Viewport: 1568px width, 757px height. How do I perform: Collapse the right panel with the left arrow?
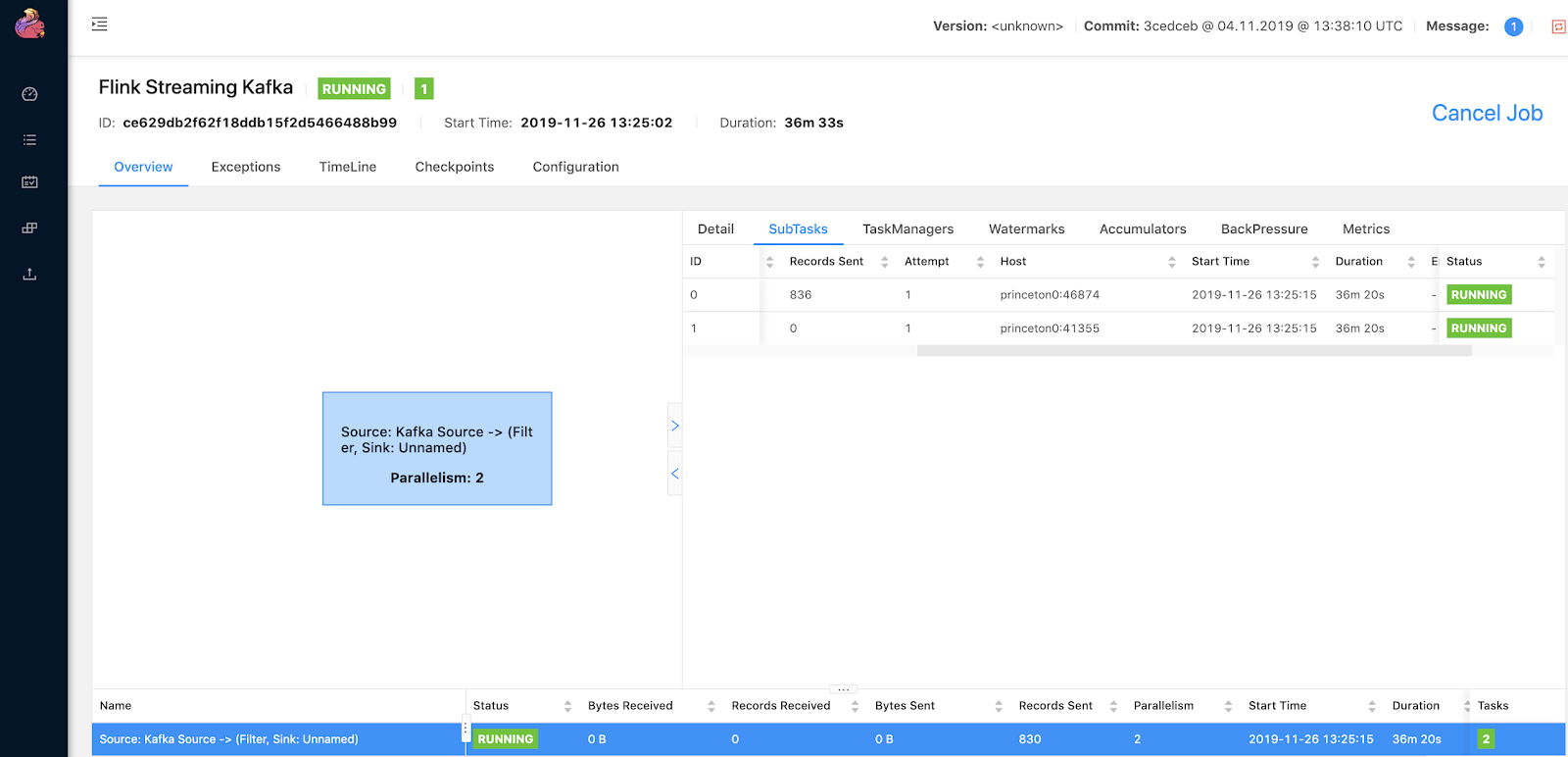tap(674, 474)
